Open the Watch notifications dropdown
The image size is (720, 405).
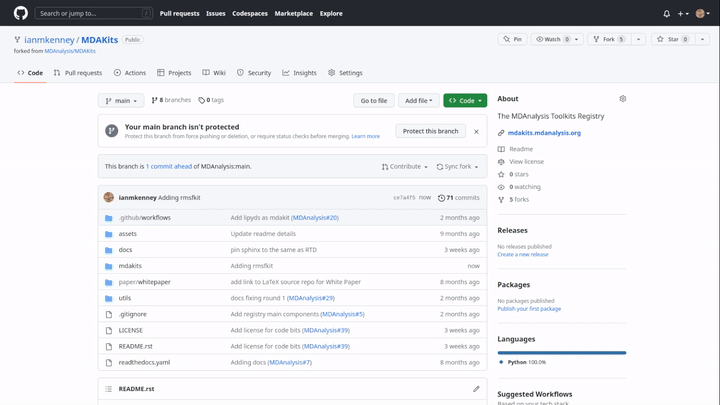[x=557, y=39]
